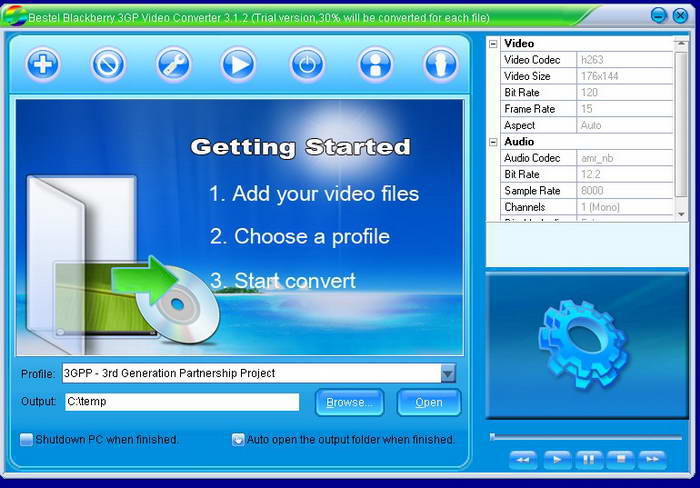Start conversion with the play-arrow toolbar icon
Viewport: 700px width, 488px height.
(238, 64)
